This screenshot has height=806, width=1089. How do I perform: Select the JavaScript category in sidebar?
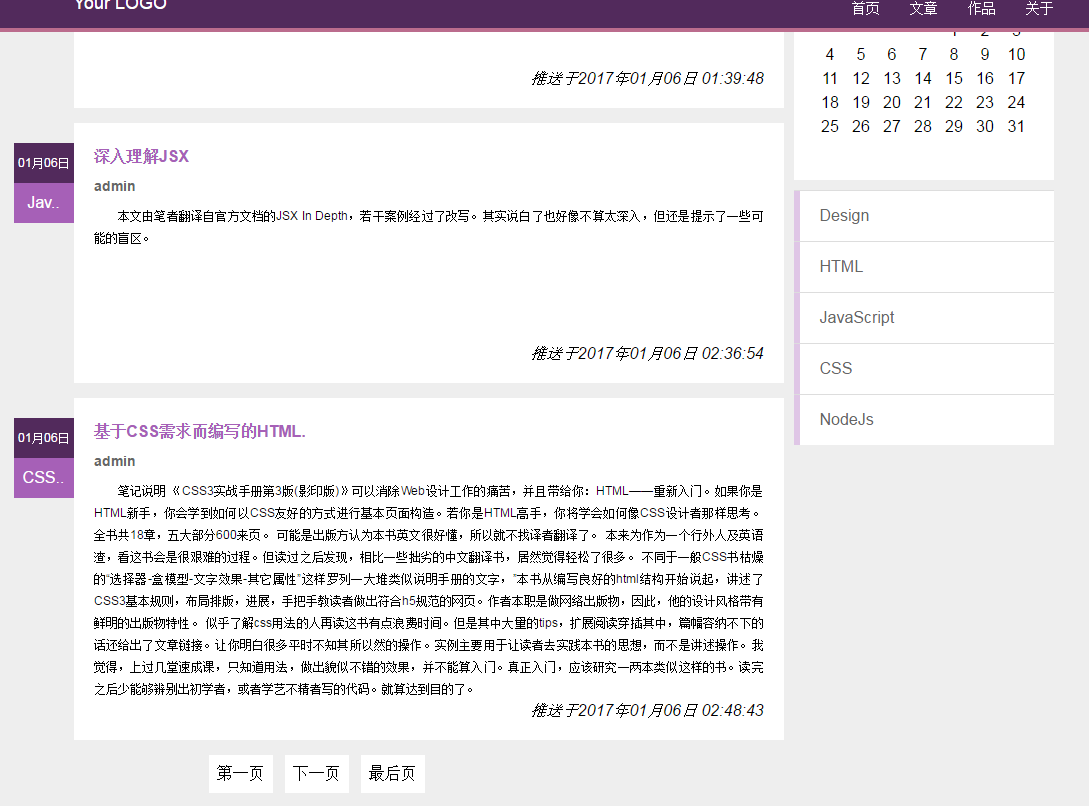pos(857,317)
